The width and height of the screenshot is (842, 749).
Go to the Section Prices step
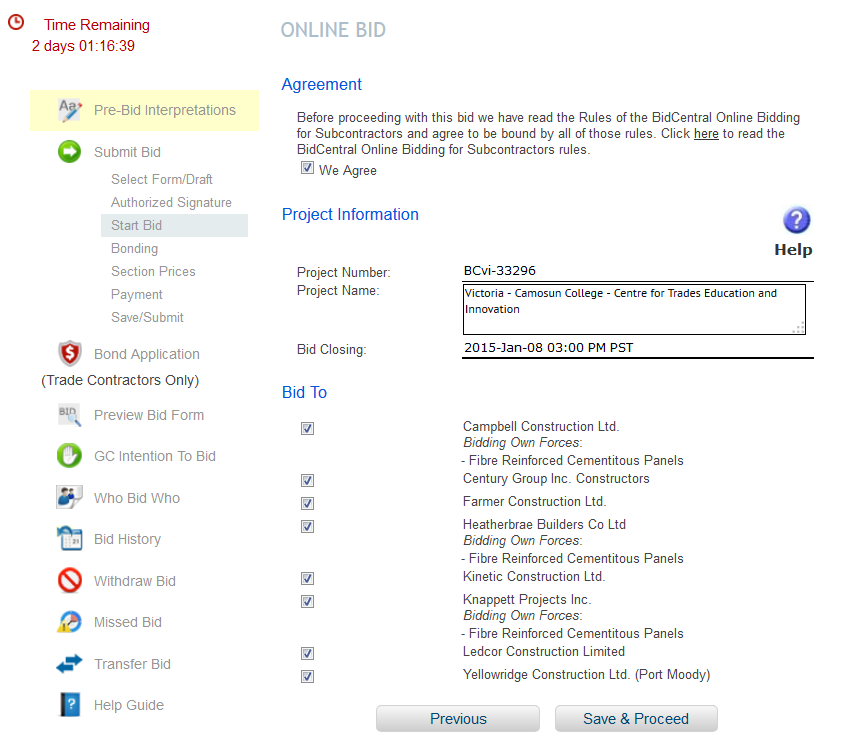pyautogui.click(x=153, y=272)
